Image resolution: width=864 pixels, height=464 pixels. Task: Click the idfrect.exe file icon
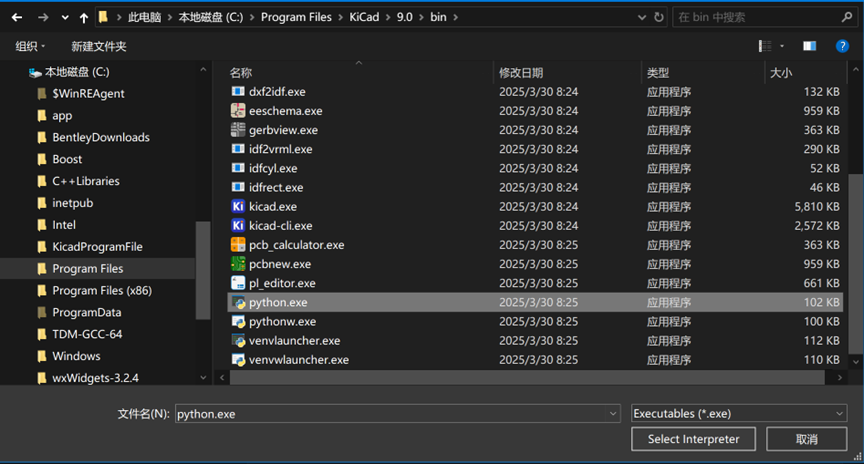[238, 187]
